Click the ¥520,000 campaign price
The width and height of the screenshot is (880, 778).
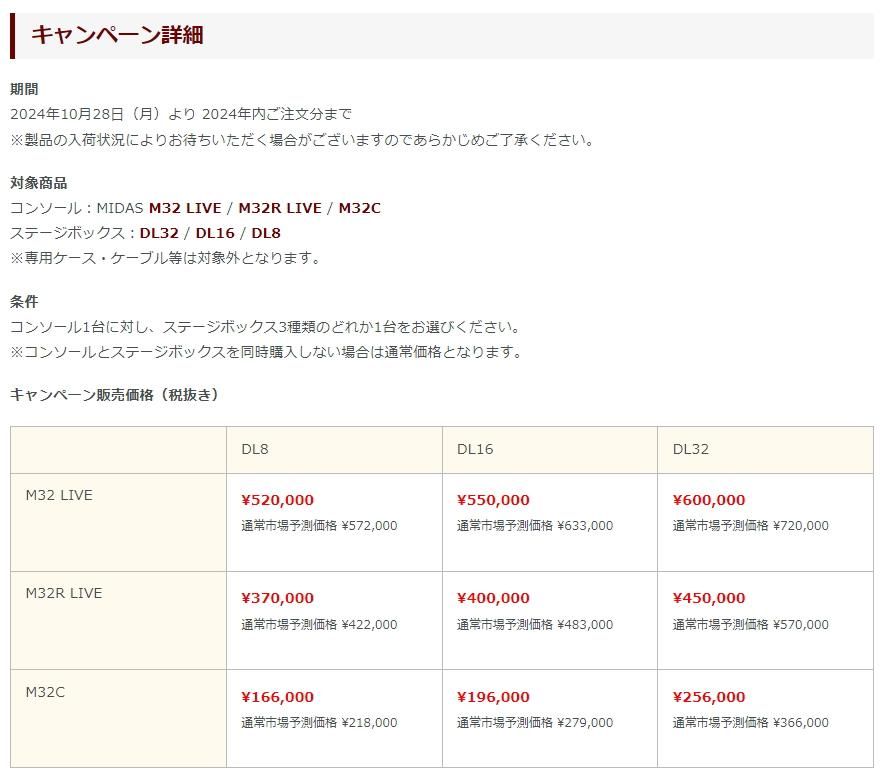[278, 500]
